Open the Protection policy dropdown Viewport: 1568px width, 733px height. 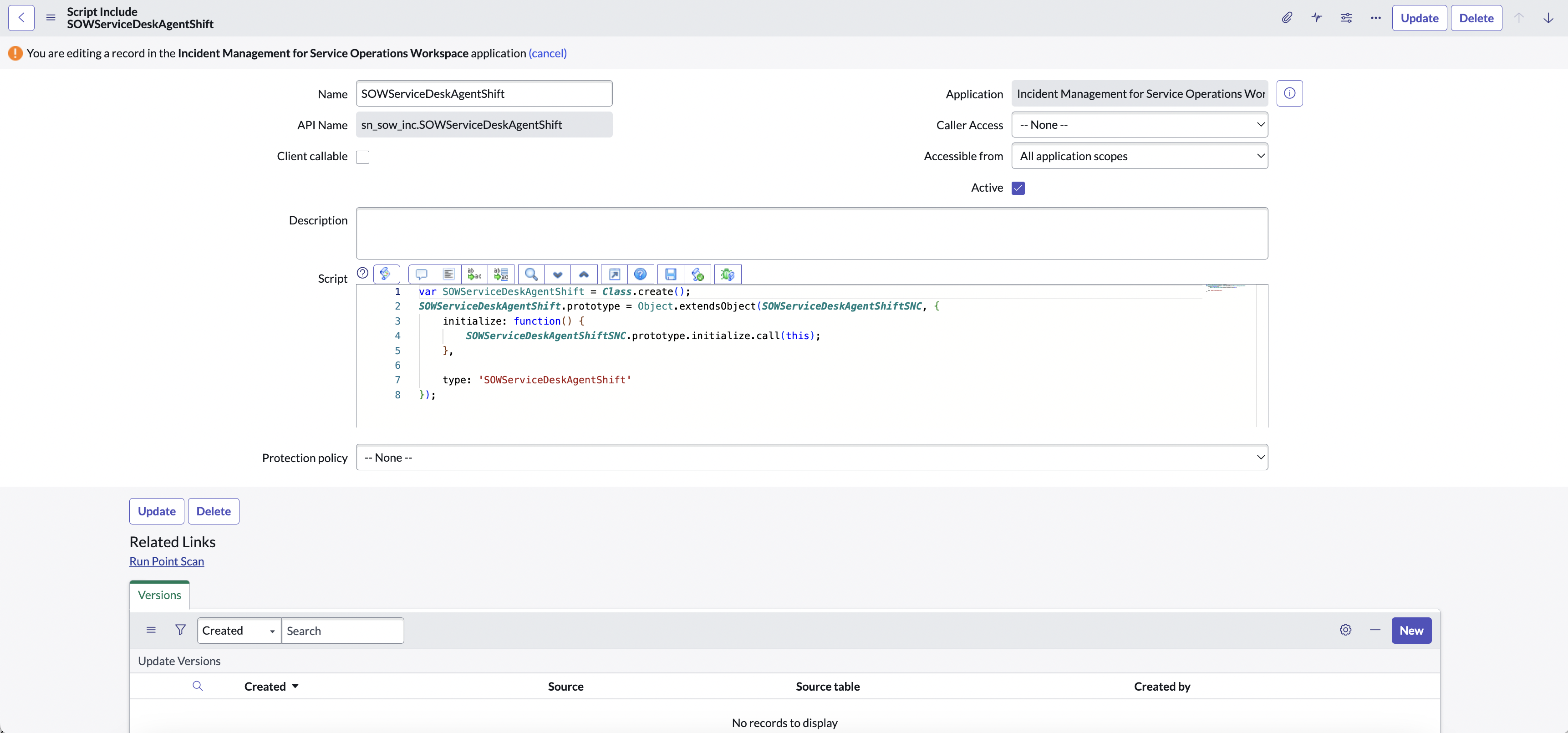click(812, 457)
